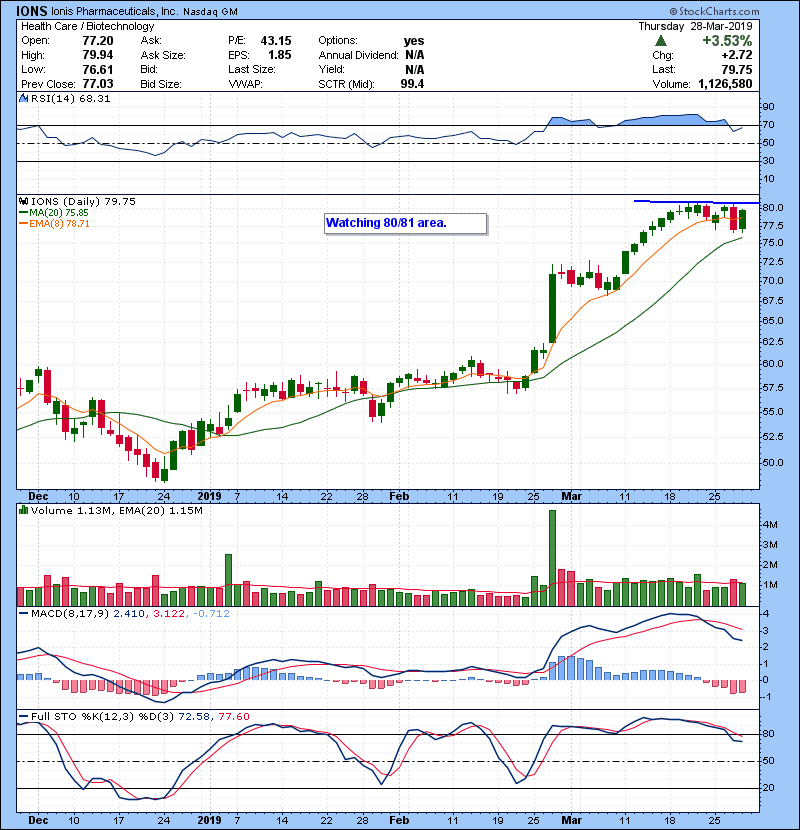Click the Chg value +2.72
The image size is (800, 830).
[737, 55]
